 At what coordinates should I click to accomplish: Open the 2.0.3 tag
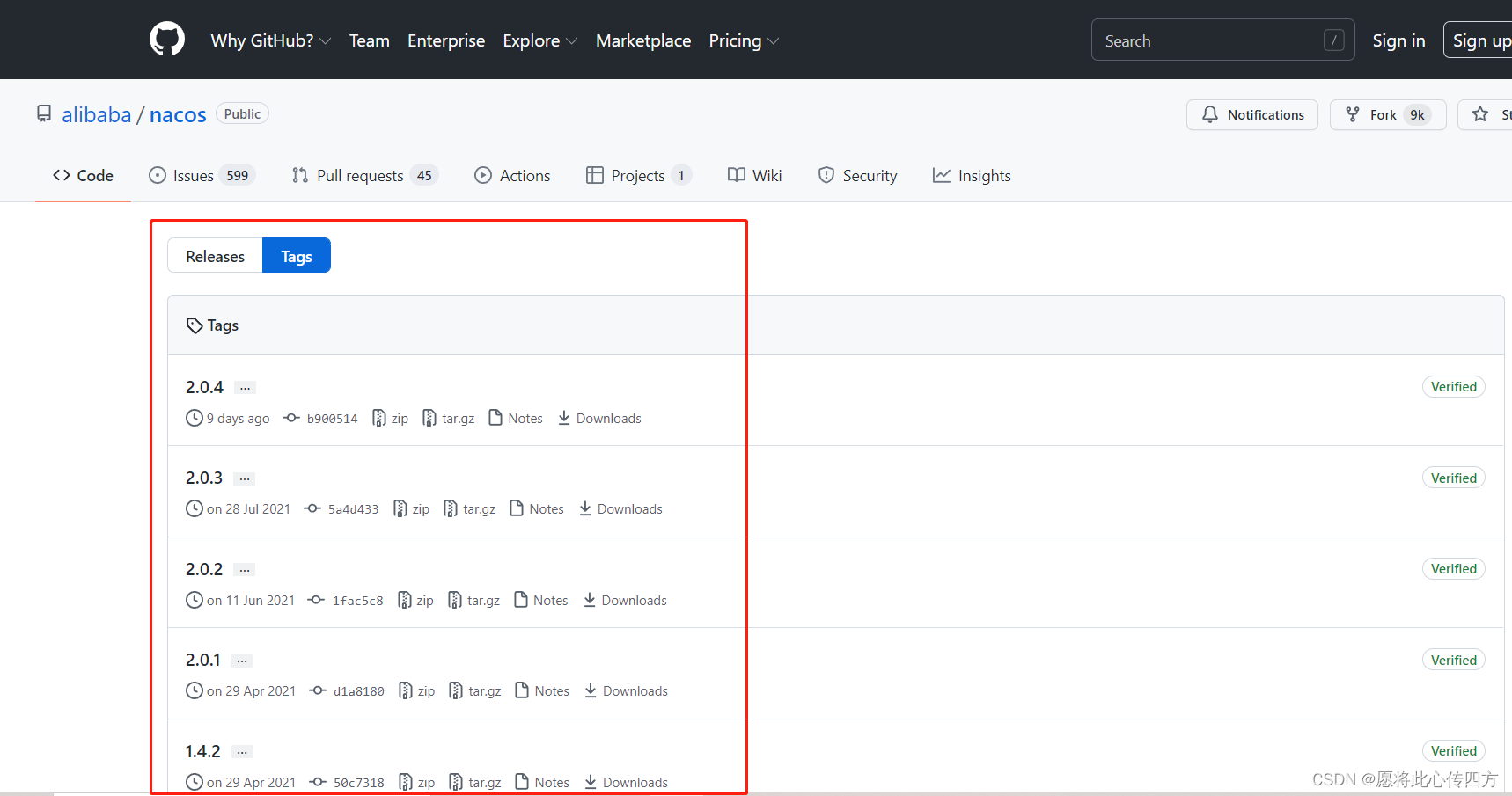(x=204, y=478)
